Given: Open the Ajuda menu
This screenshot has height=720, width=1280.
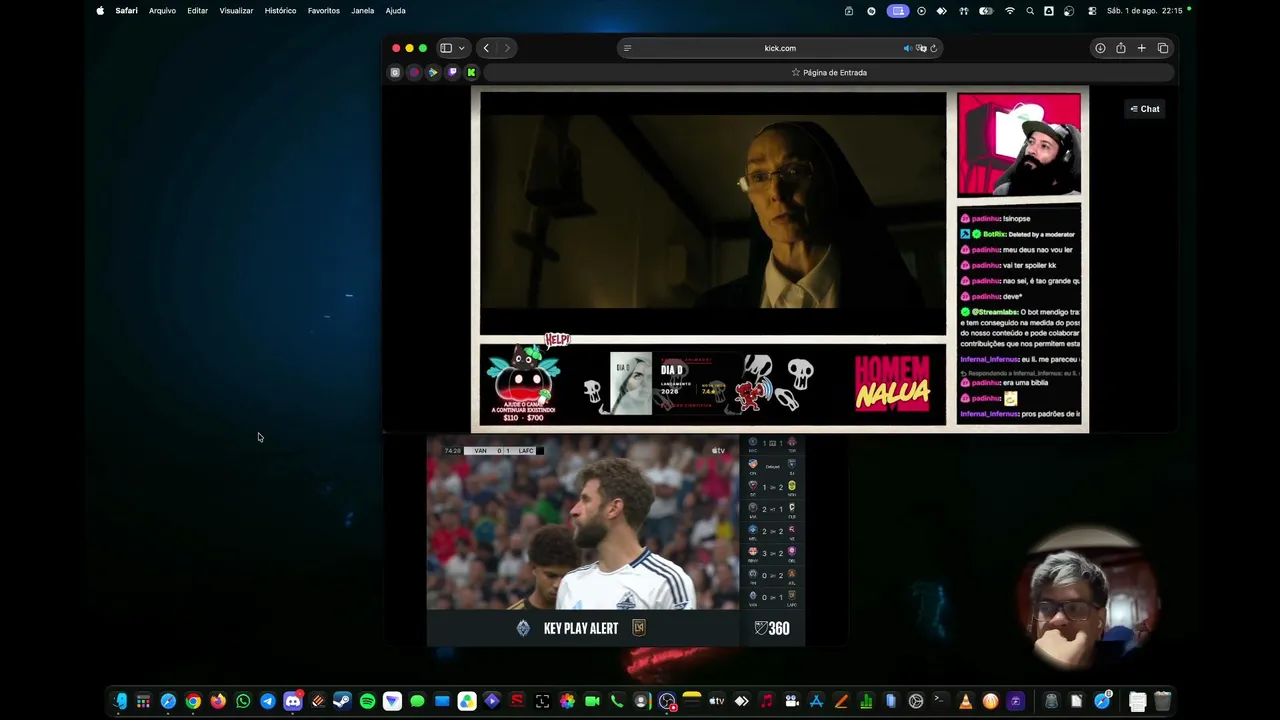Looking at the screenshot, I should coord(395,11).
